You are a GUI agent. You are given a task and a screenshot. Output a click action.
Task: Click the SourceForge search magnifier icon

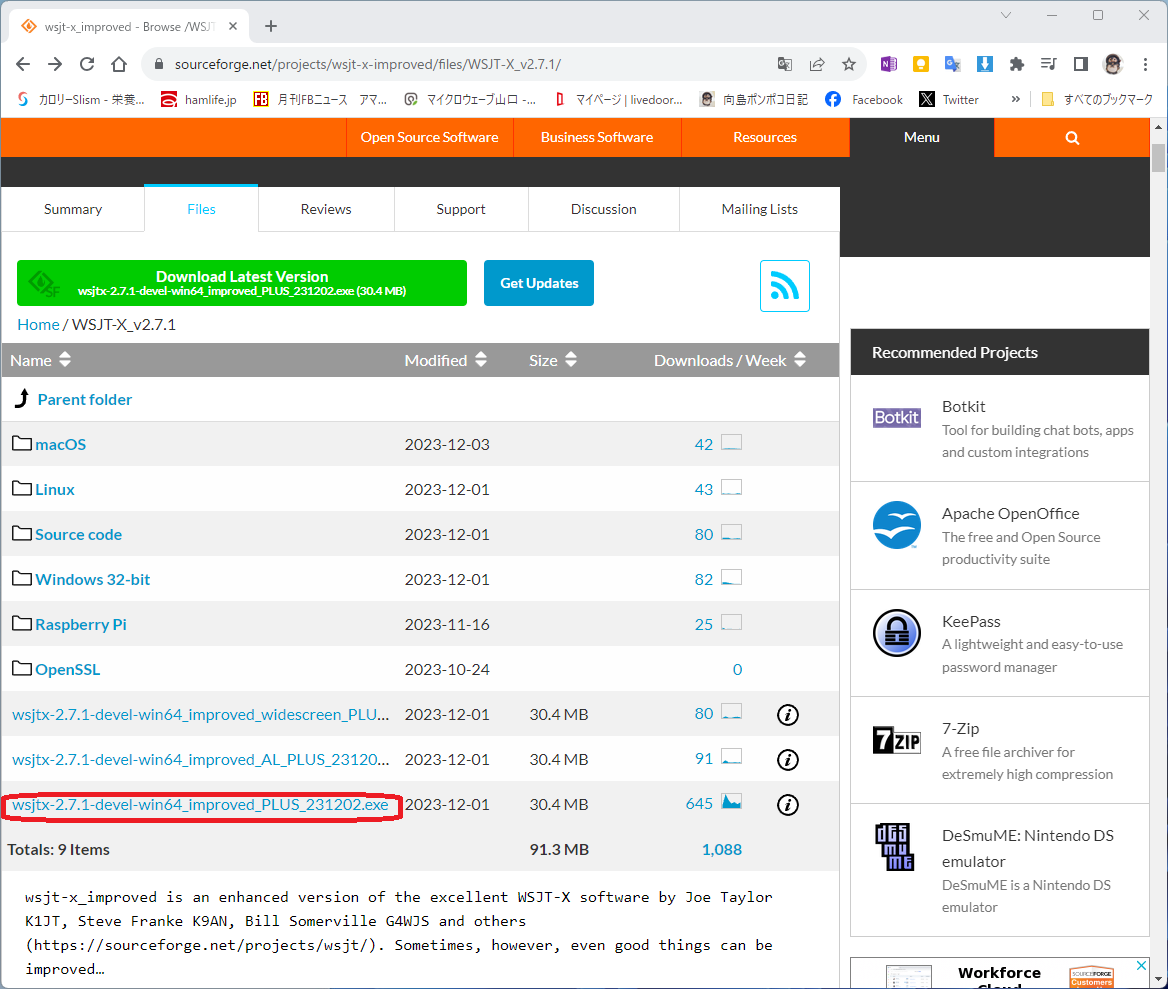1072,138
